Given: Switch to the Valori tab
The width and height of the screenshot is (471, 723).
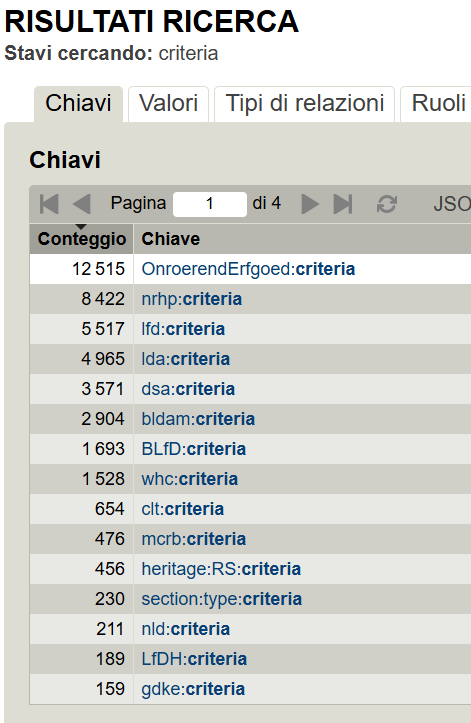Looking at the screenshot, I should (x=168, y=103).
